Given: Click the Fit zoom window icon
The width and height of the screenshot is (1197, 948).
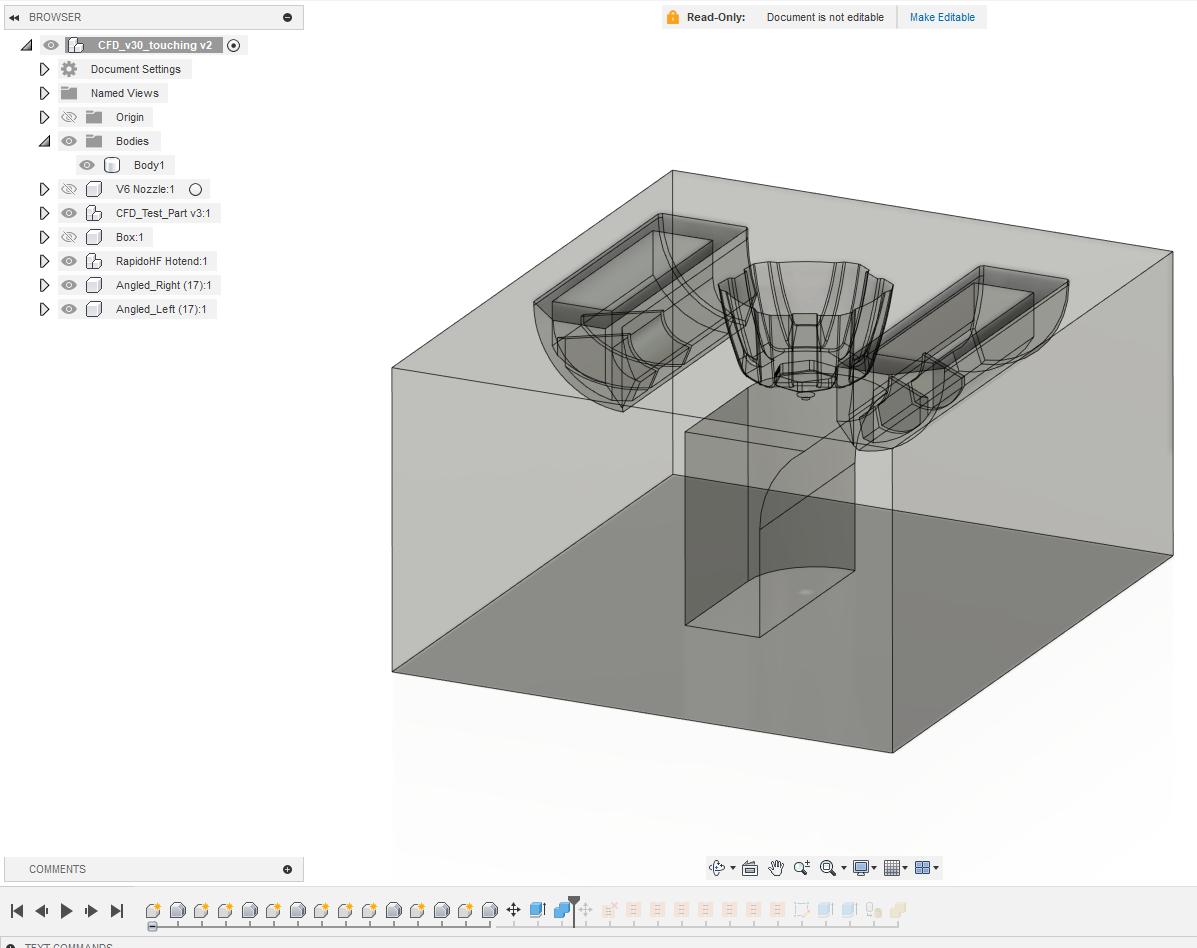Looking at the screenshot, I should point(828,868).
